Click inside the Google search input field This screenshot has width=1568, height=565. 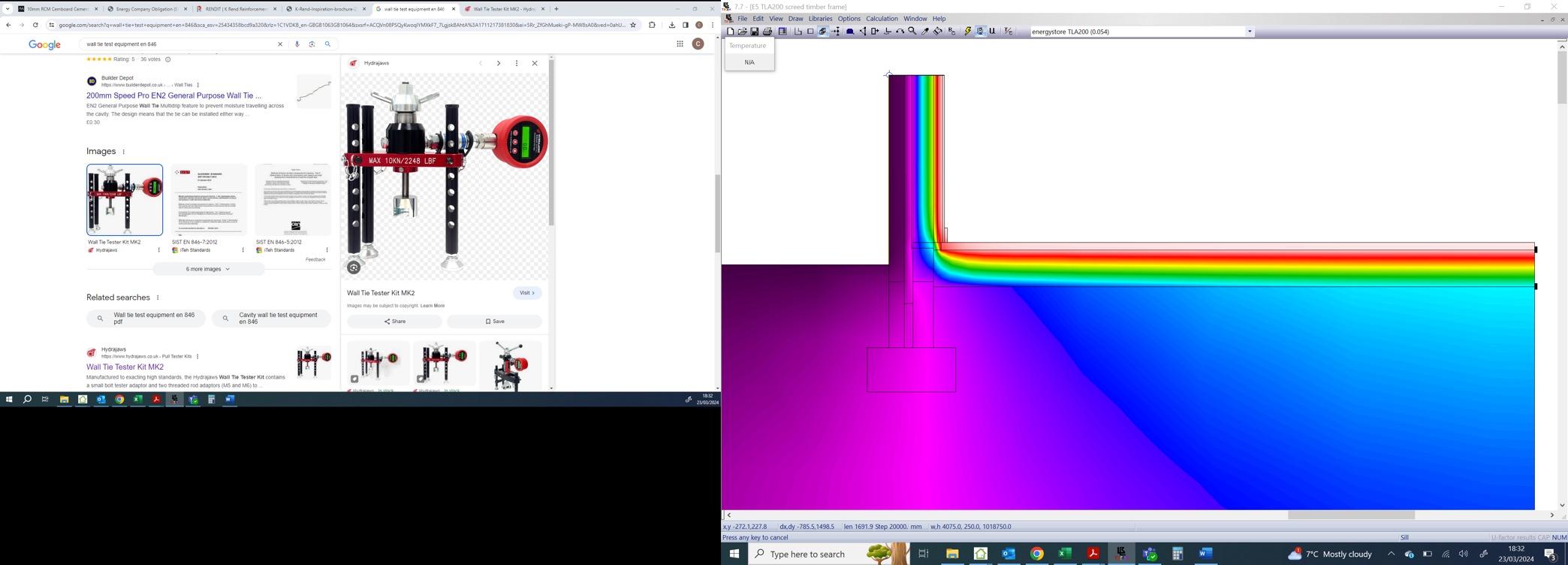[x=178, y=44]
